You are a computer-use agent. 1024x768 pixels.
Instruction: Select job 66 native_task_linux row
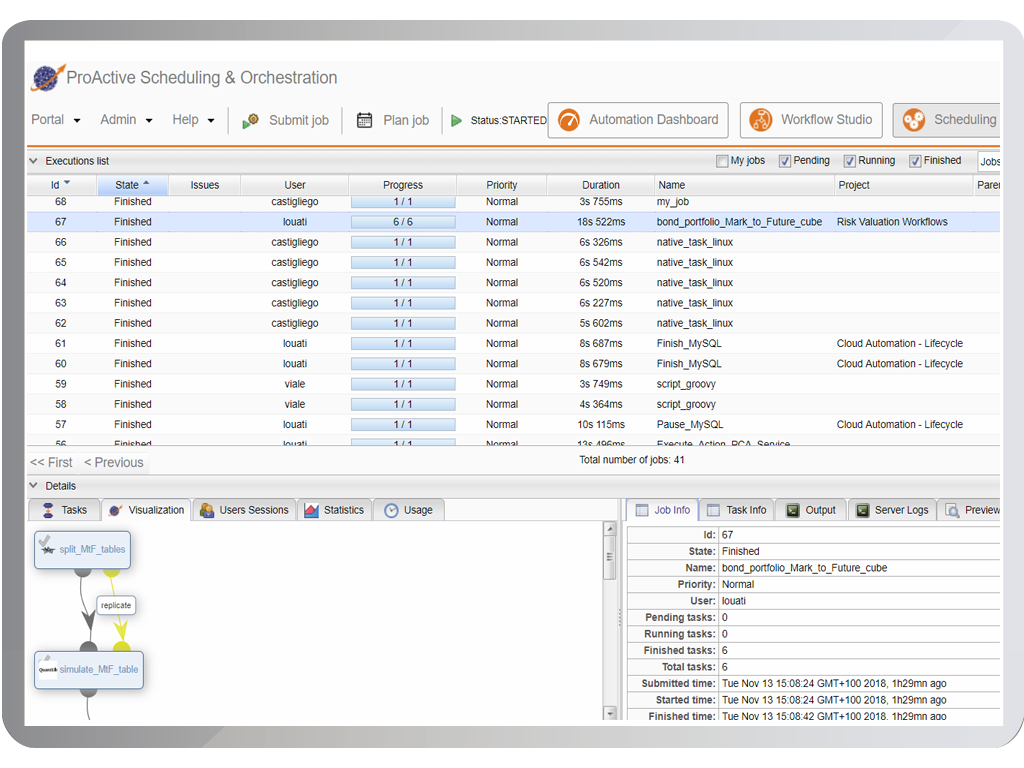point(513,242)
